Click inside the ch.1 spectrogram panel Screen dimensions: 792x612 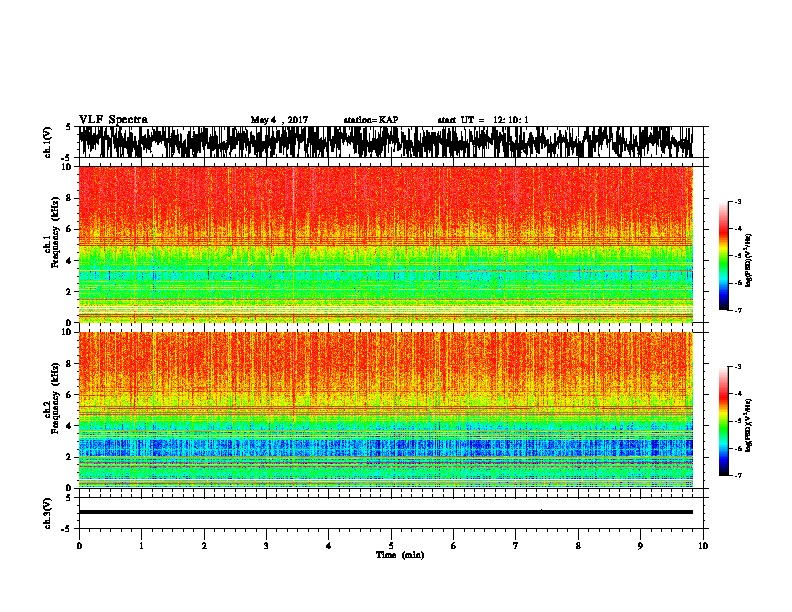(x=386, y=244)
